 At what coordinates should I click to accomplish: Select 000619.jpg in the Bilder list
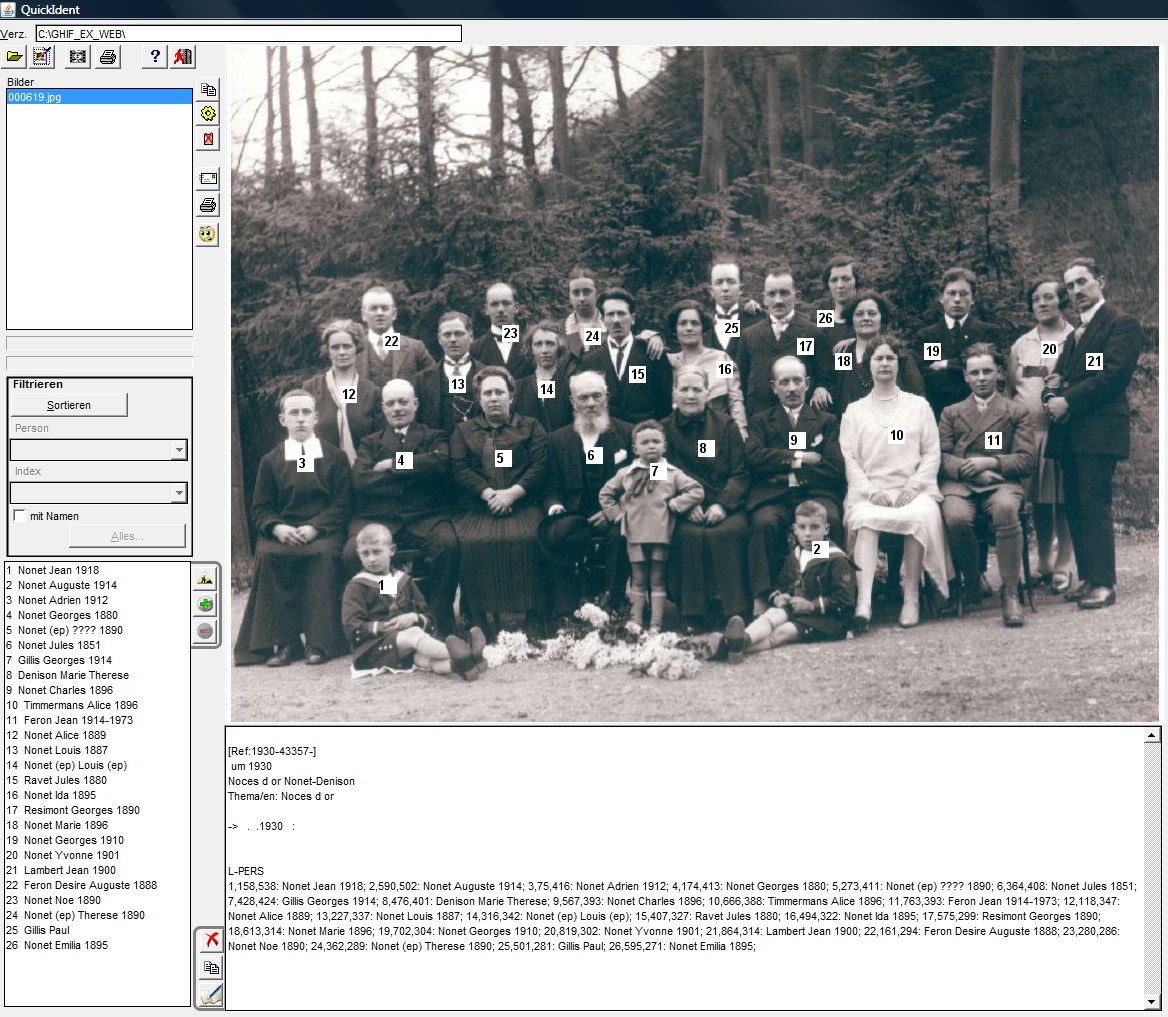pyautogui.click(x=34, y=97)
